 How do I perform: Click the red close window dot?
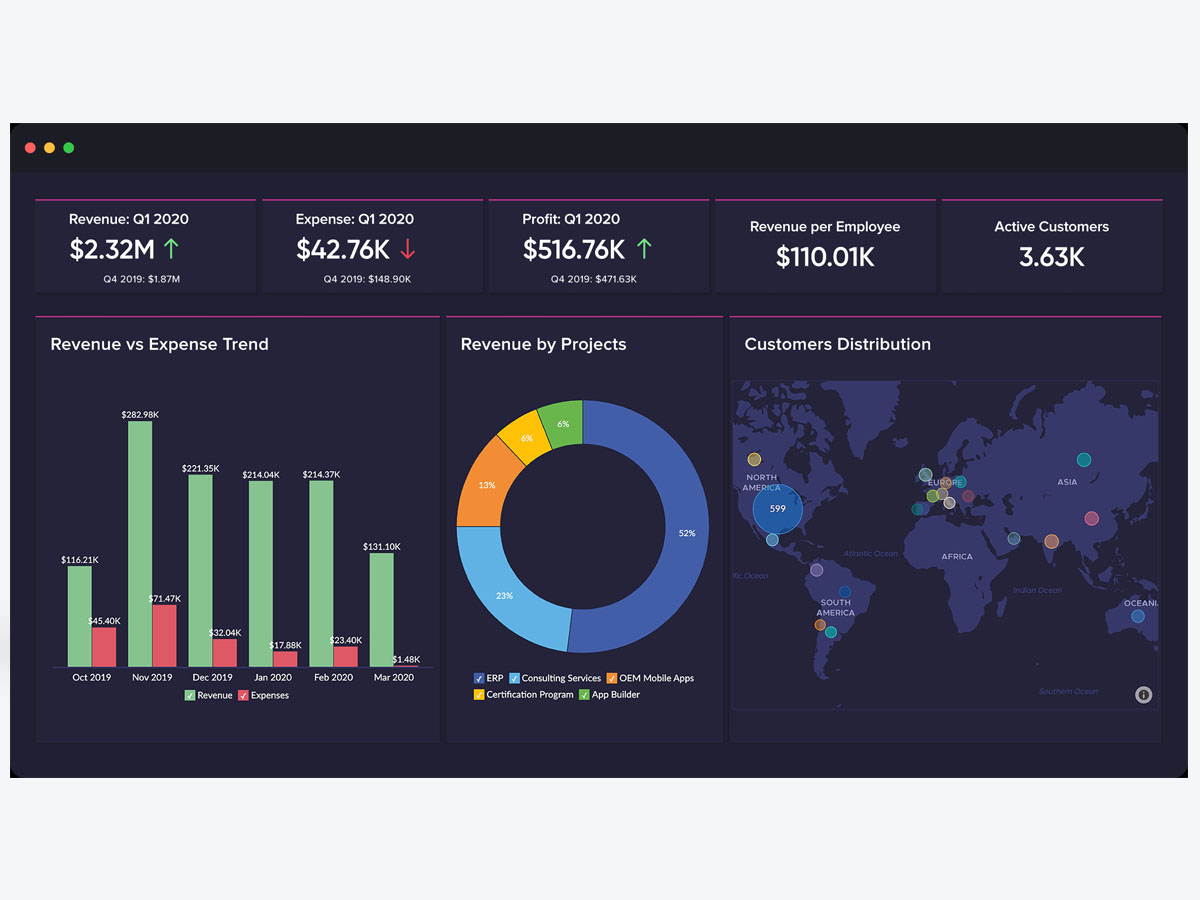(30, 148)
